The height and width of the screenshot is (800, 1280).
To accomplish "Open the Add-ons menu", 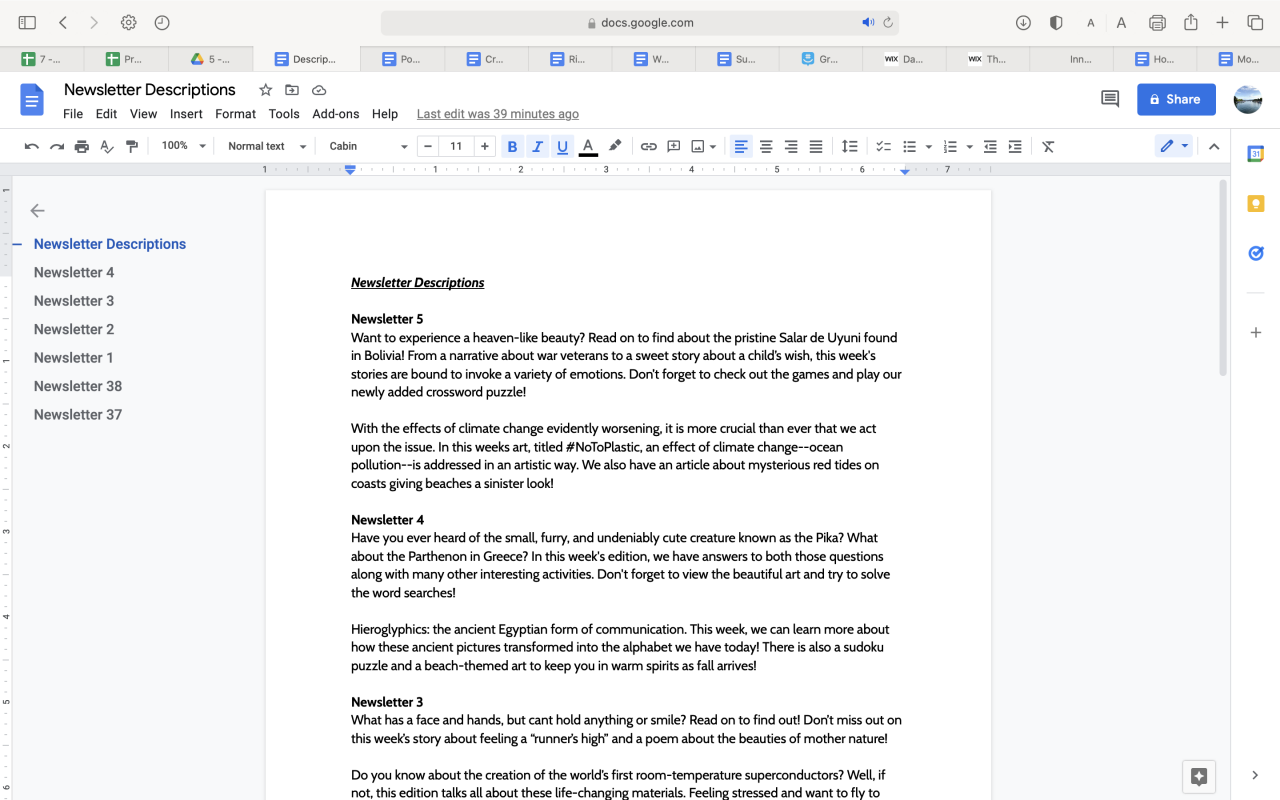I will click(336, 114).
